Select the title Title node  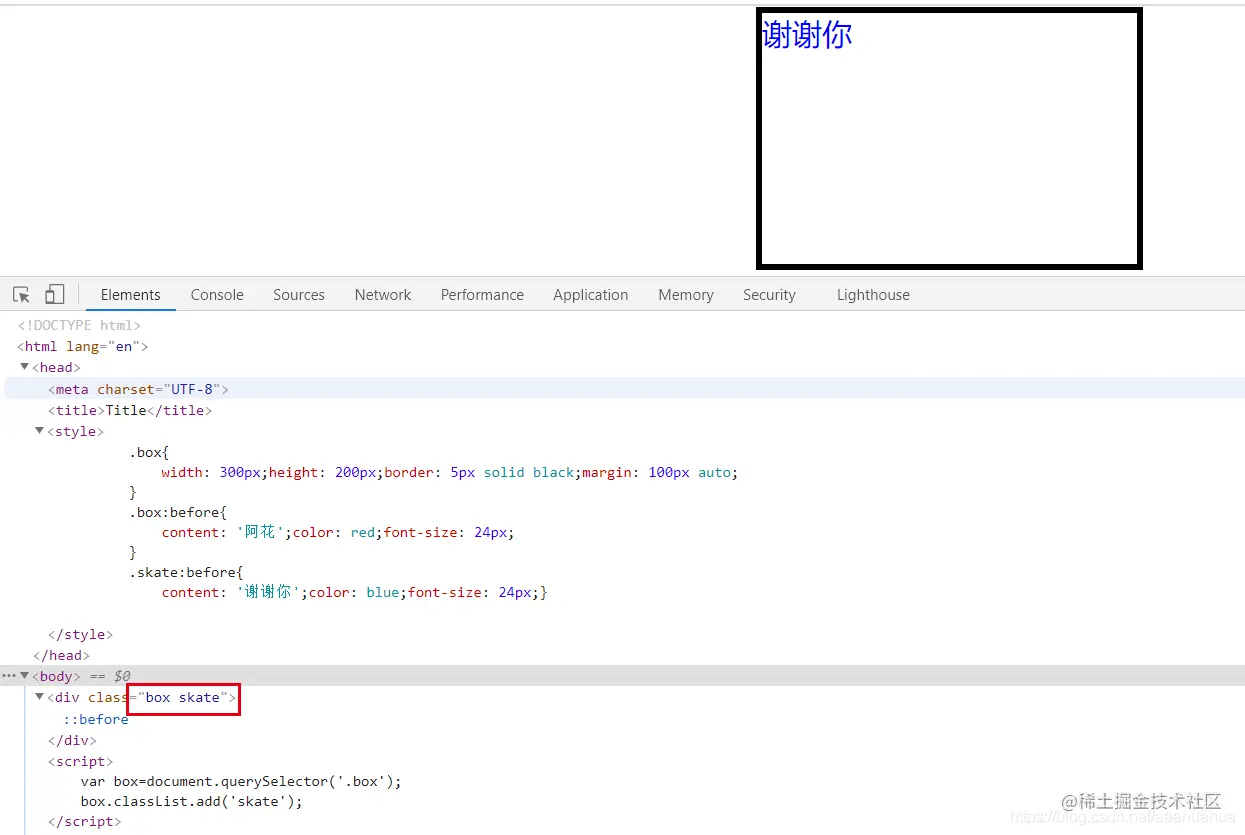click(130, 410)
